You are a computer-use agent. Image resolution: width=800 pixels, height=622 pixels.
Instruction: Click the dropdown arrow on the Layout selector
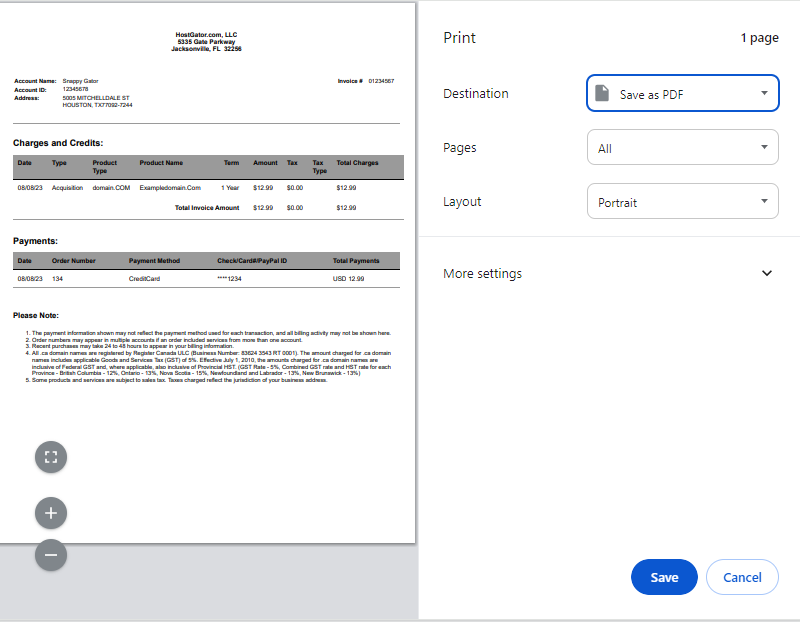click(x=767, y=201)
